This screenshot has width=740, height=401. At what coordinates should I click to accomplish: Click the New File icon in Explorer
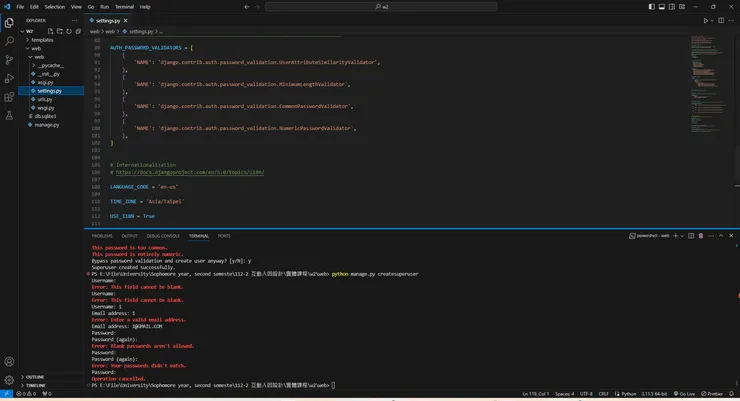click(x=52, y=29)
